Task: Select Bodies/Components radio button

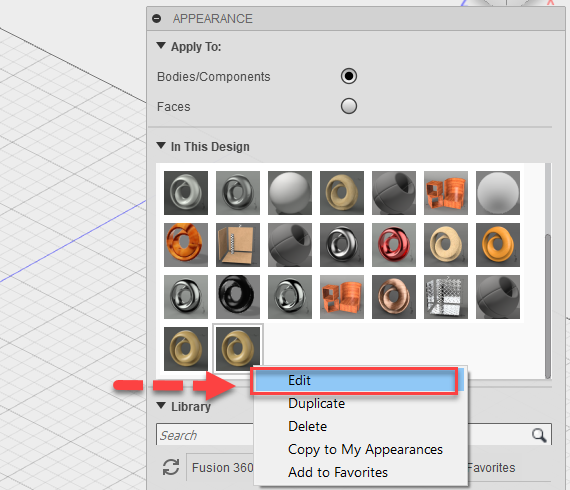Action: click(x=349, y=76)
